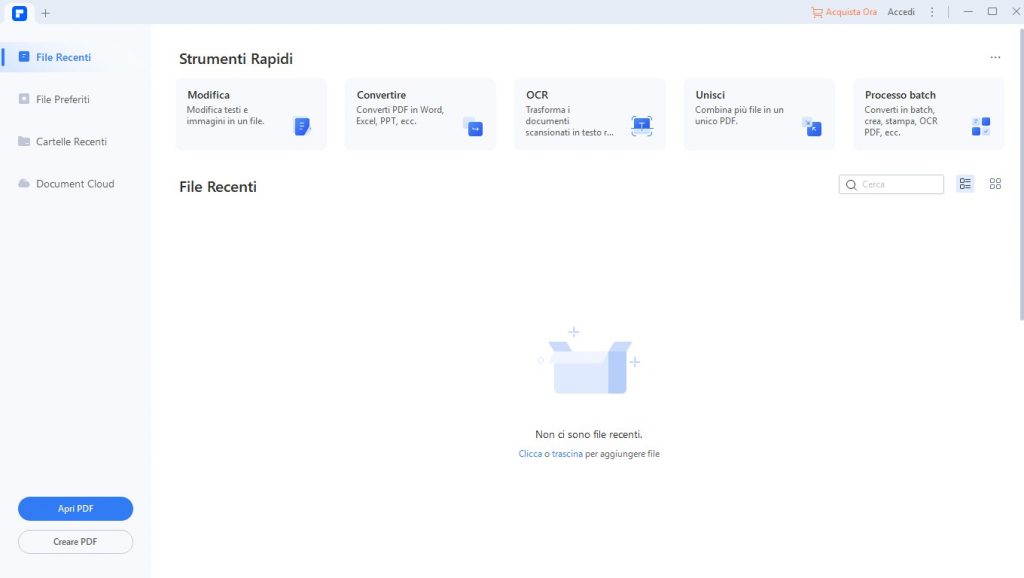Open a new tab with the plus button
This screenshot has height=578, width=1024.
[x=46, y=12]
